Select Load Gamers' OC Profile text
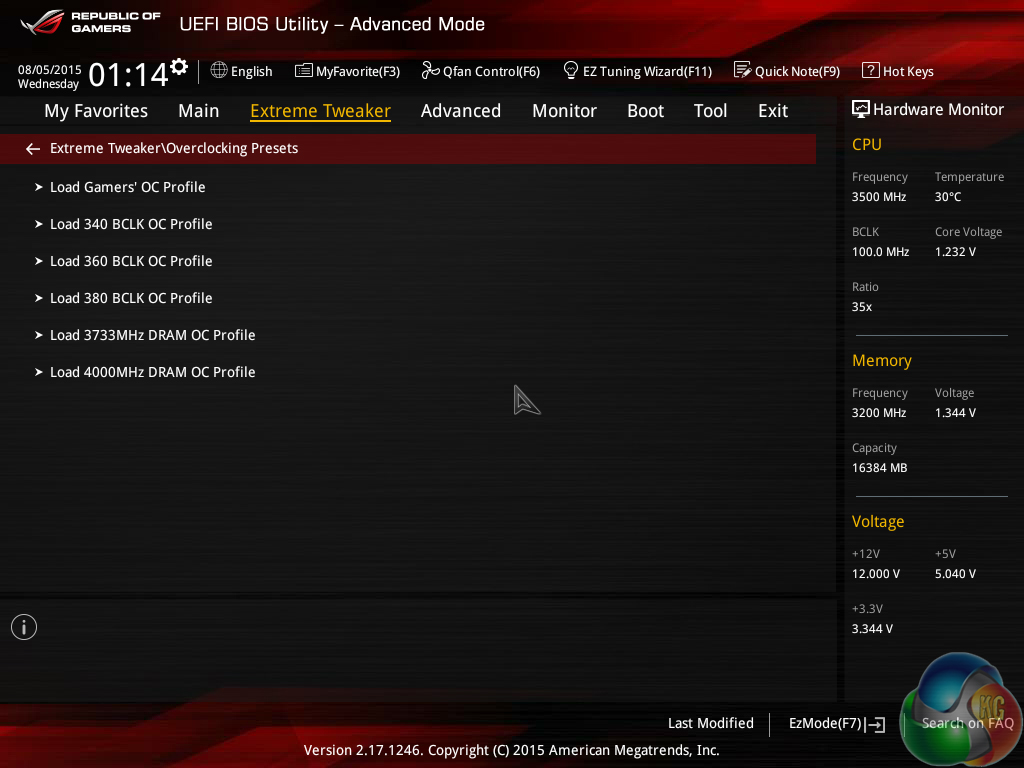The width and height of the screenshot is (1024, 768). [127, 187]
